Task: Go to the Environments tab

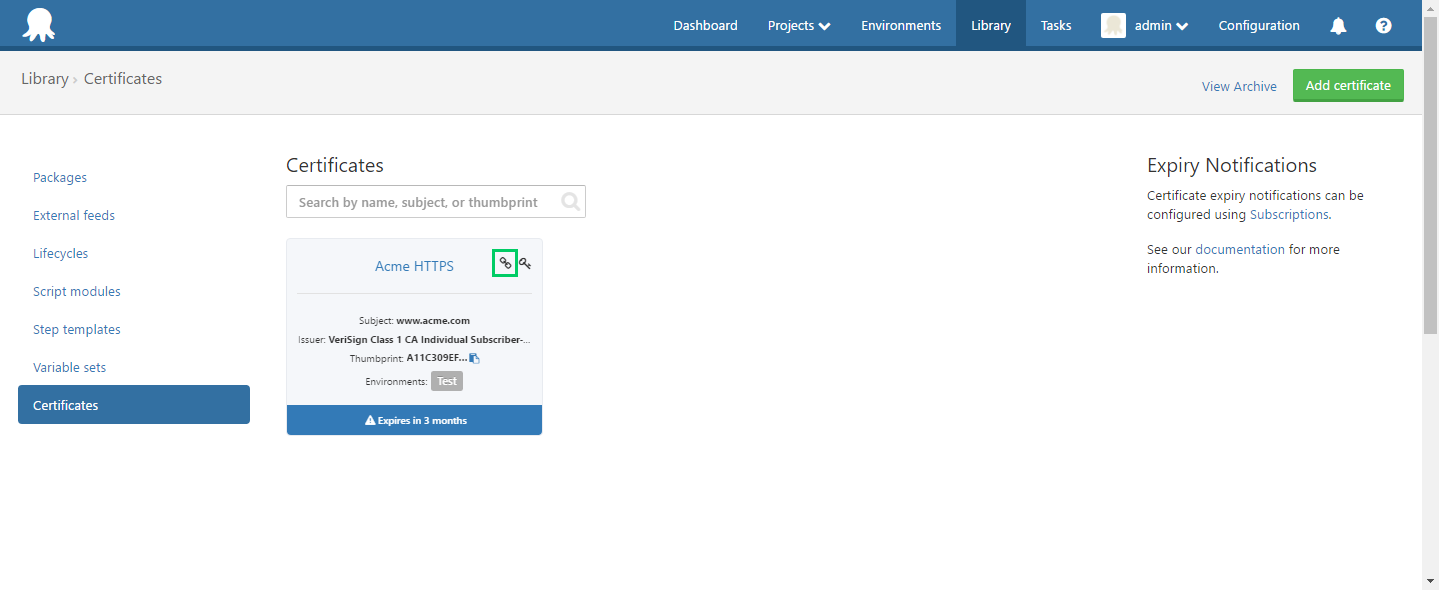Action: (901, 26)
